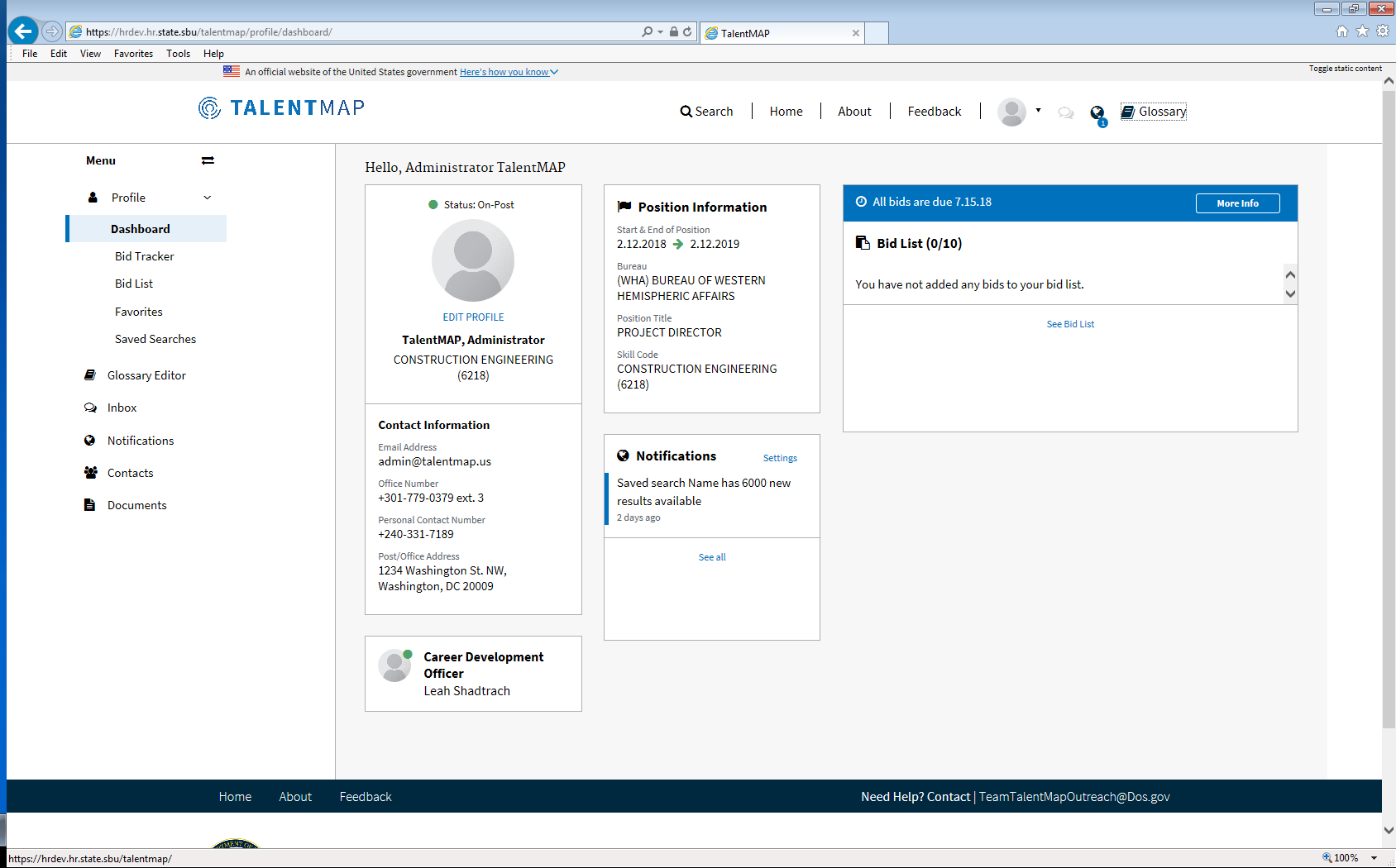This screenshot has width=1396, height=868.
Task: Select the TalentMAP browser tab
Action: pyautogui.click(x=782, y=33)
